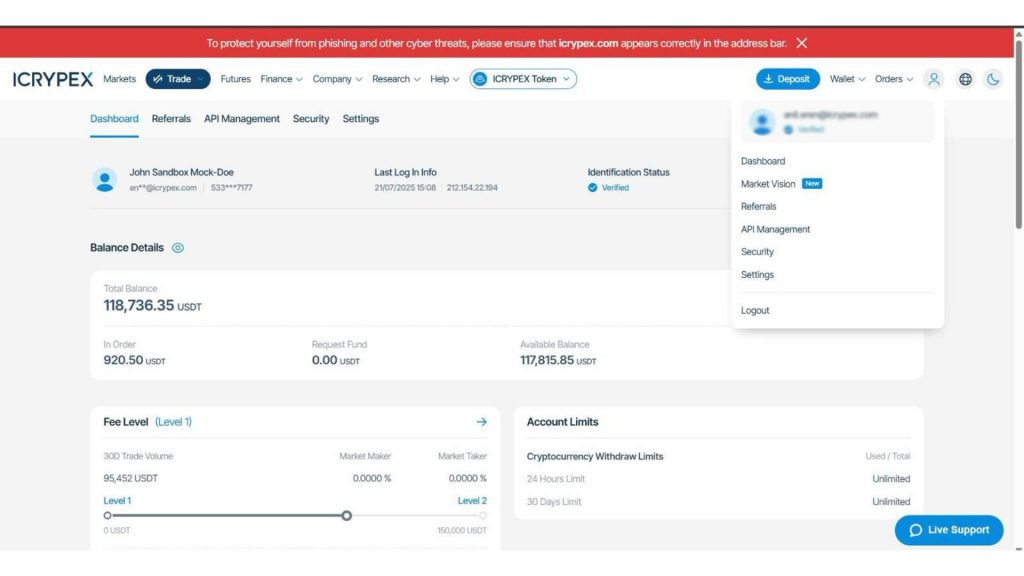1024x576 pixels.
Task: Toggle balance visibility eye icon
Action: point(178,248)
